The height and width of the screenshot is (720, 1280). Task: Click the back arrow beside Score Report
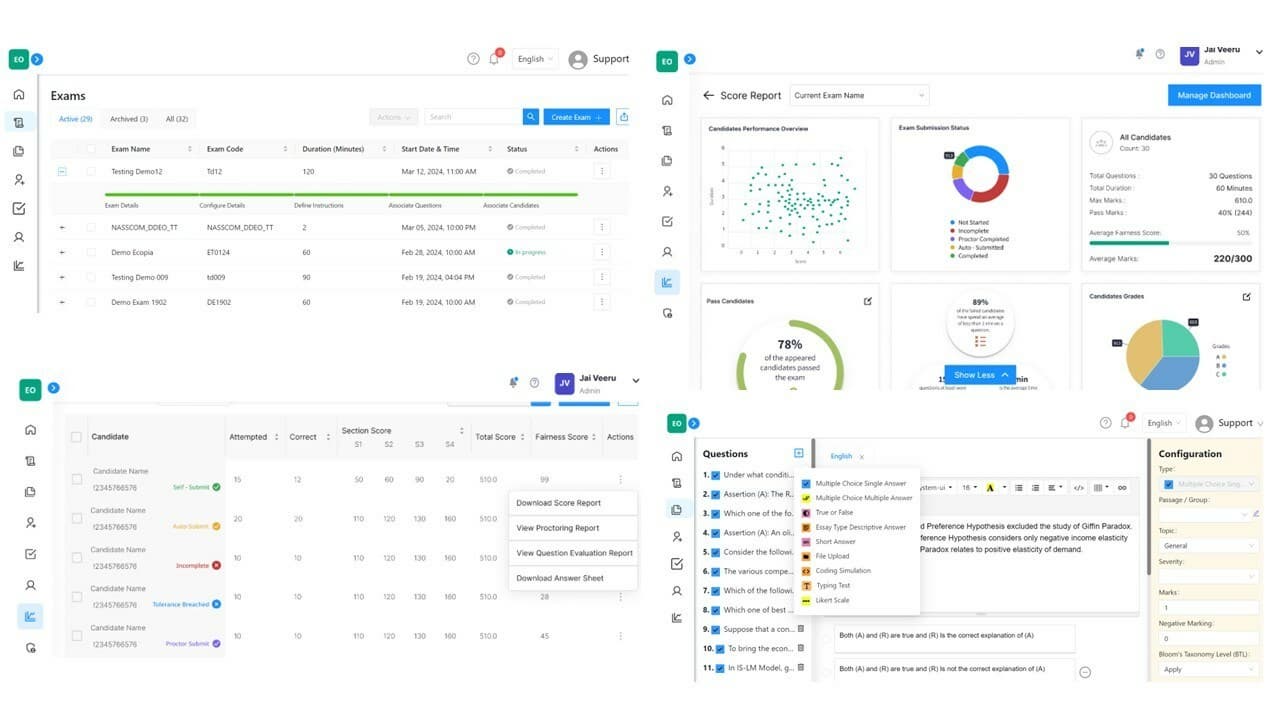[708, 96]
